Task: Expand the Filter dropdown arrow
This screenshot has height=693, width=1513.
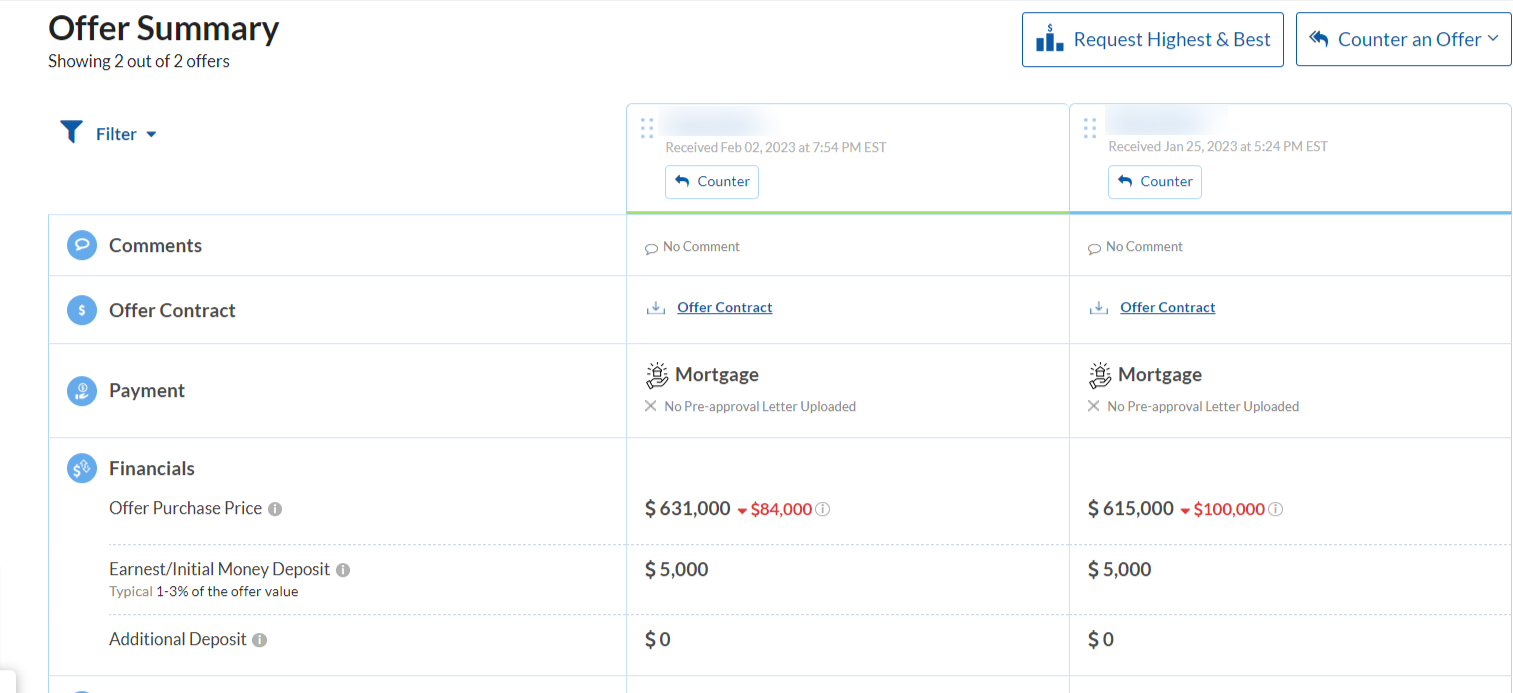Action: pos(151,134)
